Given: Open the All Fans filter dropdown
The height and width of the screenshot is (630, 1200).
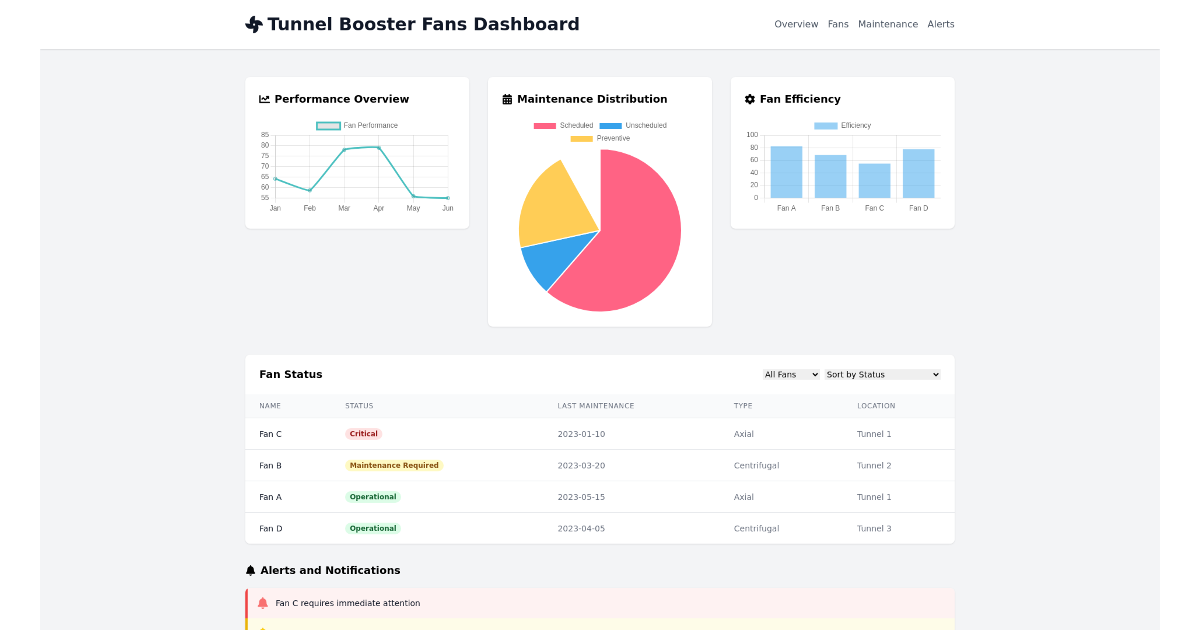Looking at the screenshot, I should point(791,374).
